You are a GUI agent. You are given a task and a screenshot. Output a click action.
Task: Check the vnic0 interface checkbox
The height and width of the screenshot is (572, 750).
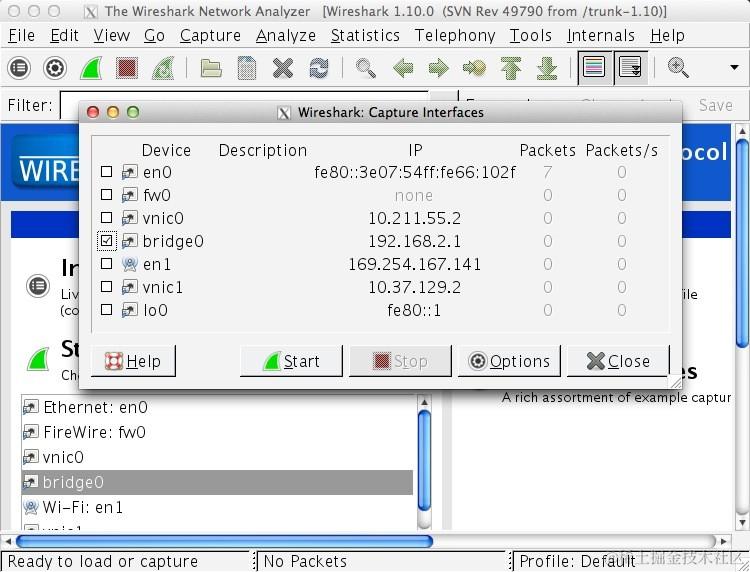106,218
